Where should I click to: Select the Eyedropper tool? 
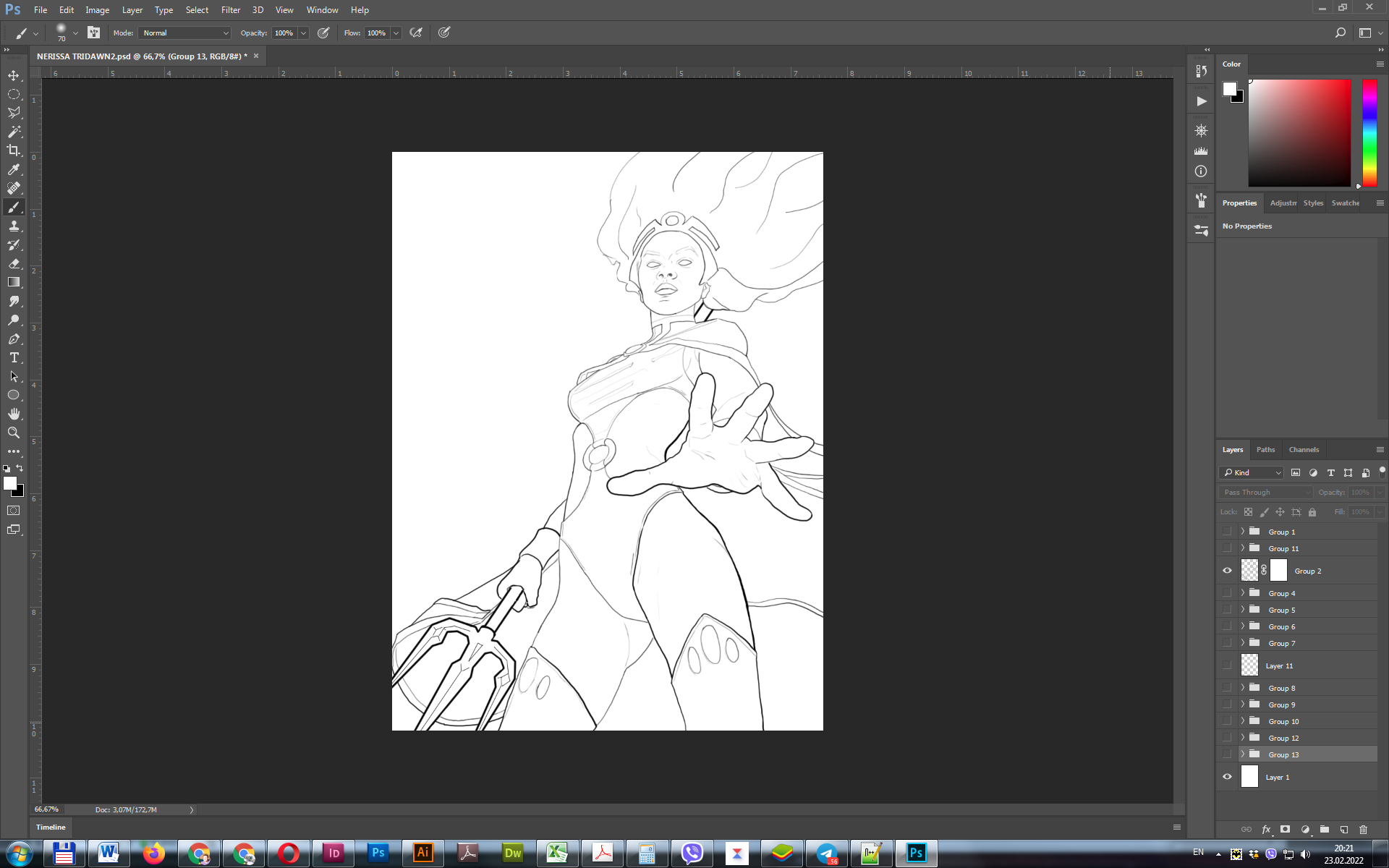pyautogui.click(x=14, y=169)
